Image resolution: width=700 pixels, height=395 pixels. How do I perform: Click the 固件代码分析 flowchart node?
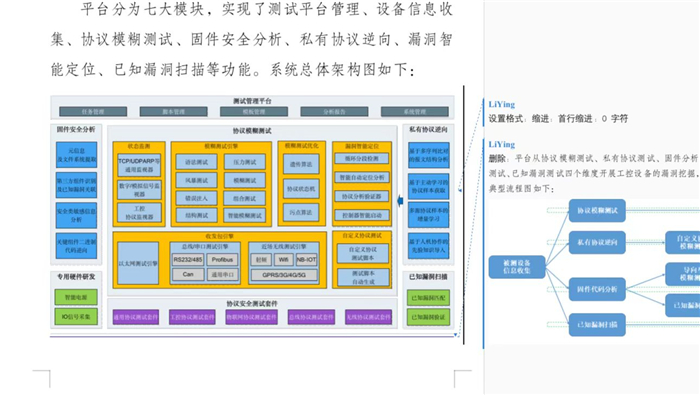click(x=597, y=289)
